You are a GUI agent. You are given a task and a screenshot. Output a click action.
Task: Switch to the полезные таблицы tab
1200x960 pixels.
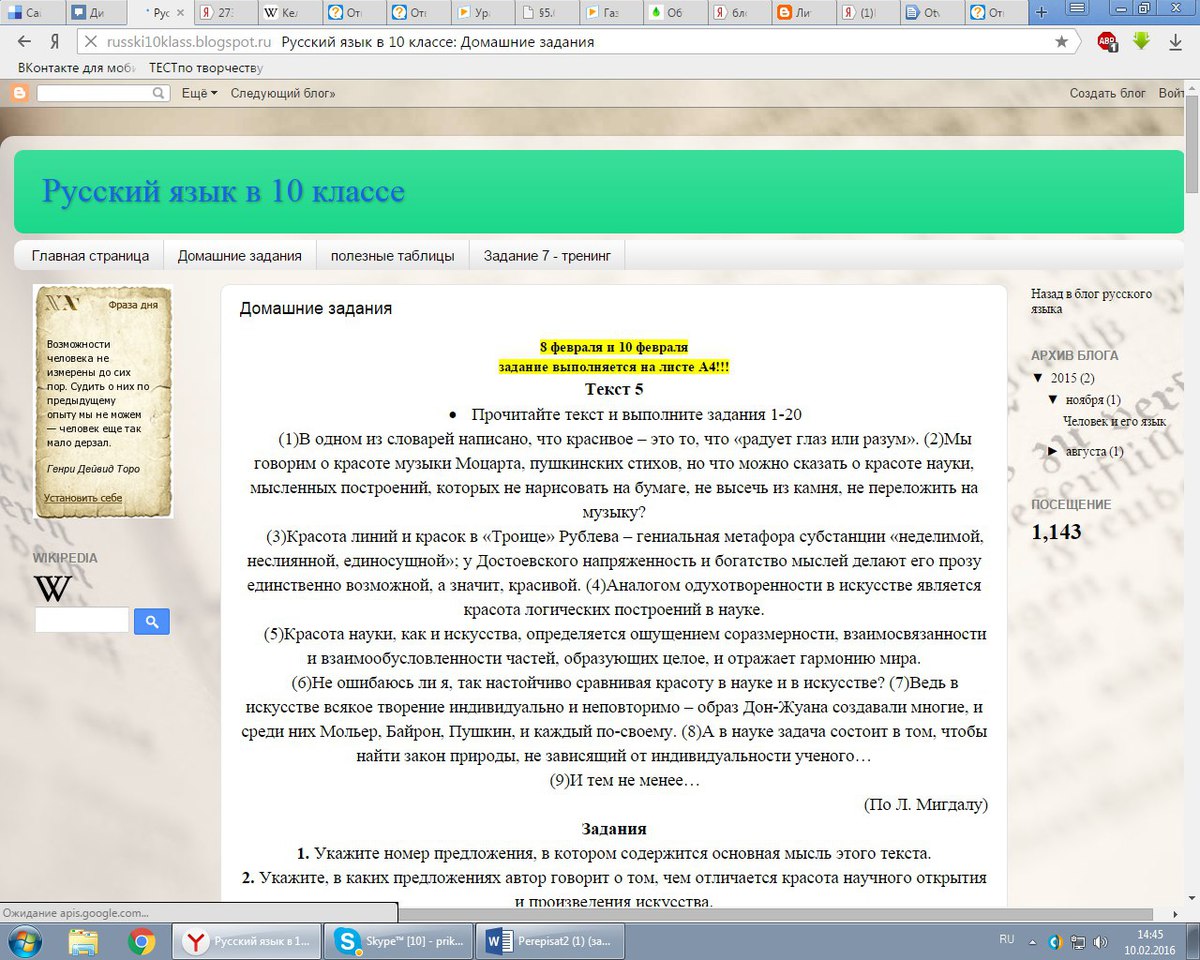coord(392,256)
